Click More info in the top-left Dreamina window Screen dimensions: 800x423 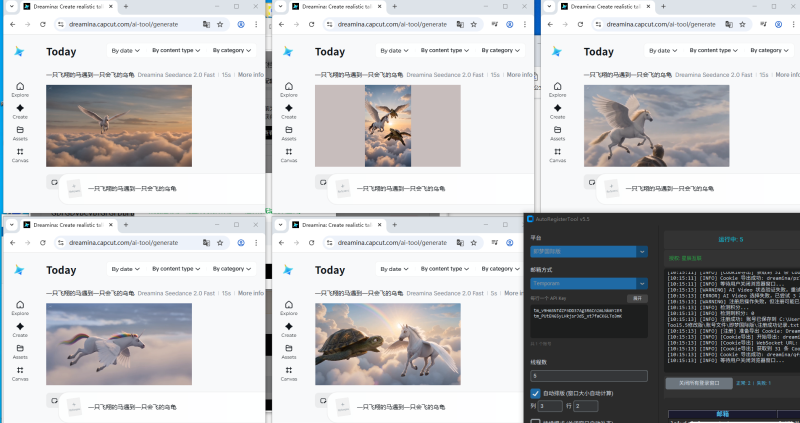point(251,74)
